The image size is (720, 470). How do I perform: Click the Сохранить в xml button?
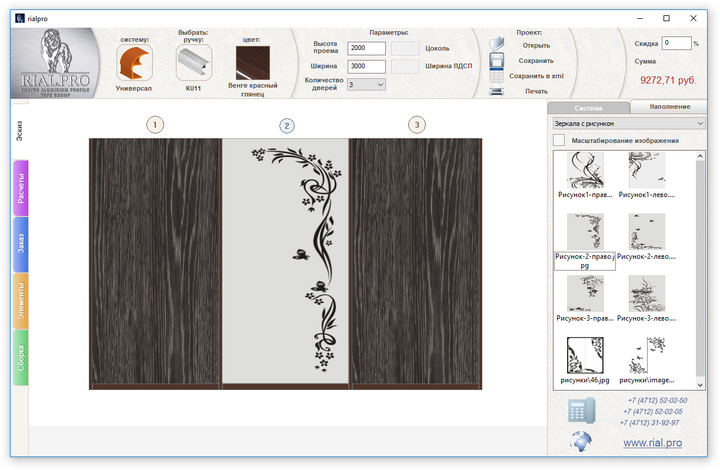pos(536,75)
